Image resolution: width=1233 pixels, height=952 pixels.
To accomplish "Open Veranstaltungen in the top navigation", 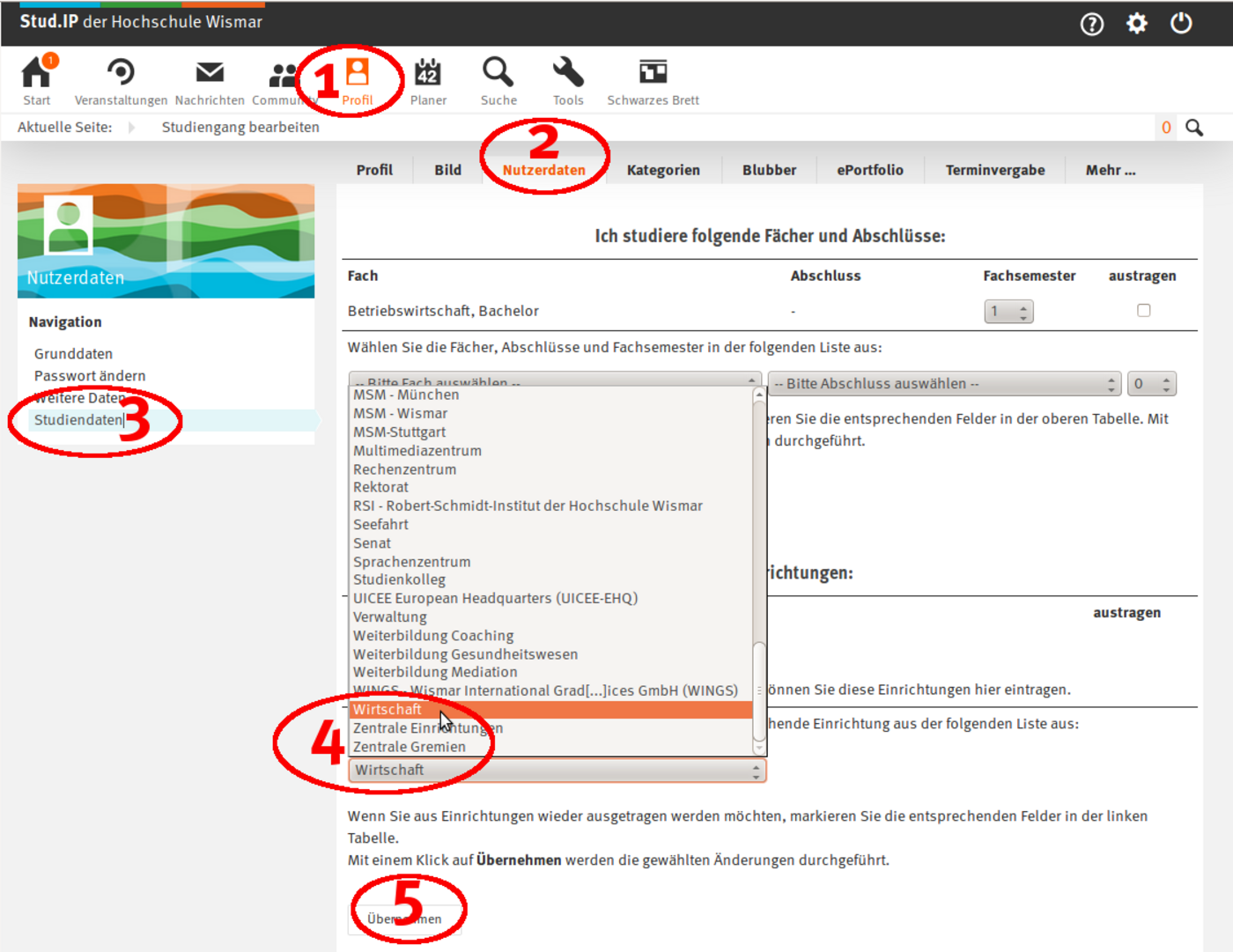I will [121, 79].
